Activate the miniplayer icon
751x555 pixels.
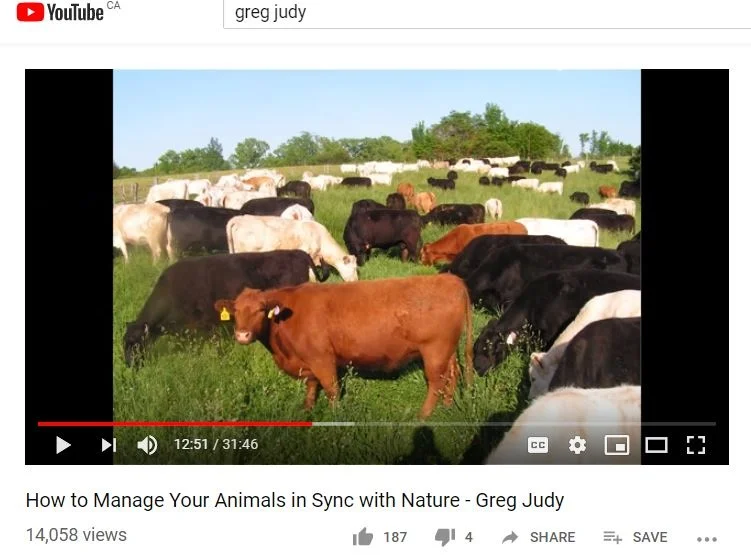click(617, 445)
